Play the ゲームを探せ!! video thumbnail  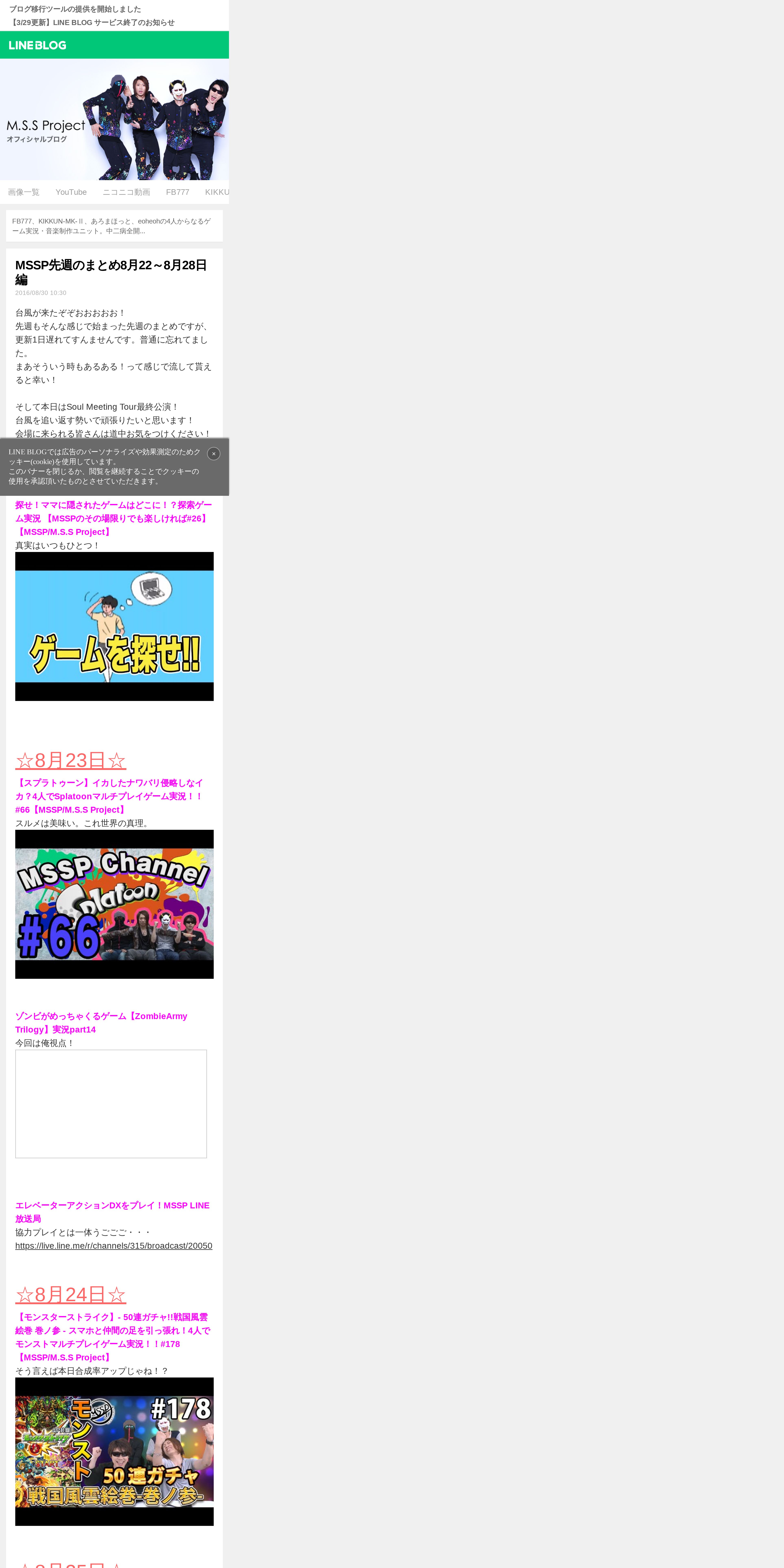(x=114, y=626)
